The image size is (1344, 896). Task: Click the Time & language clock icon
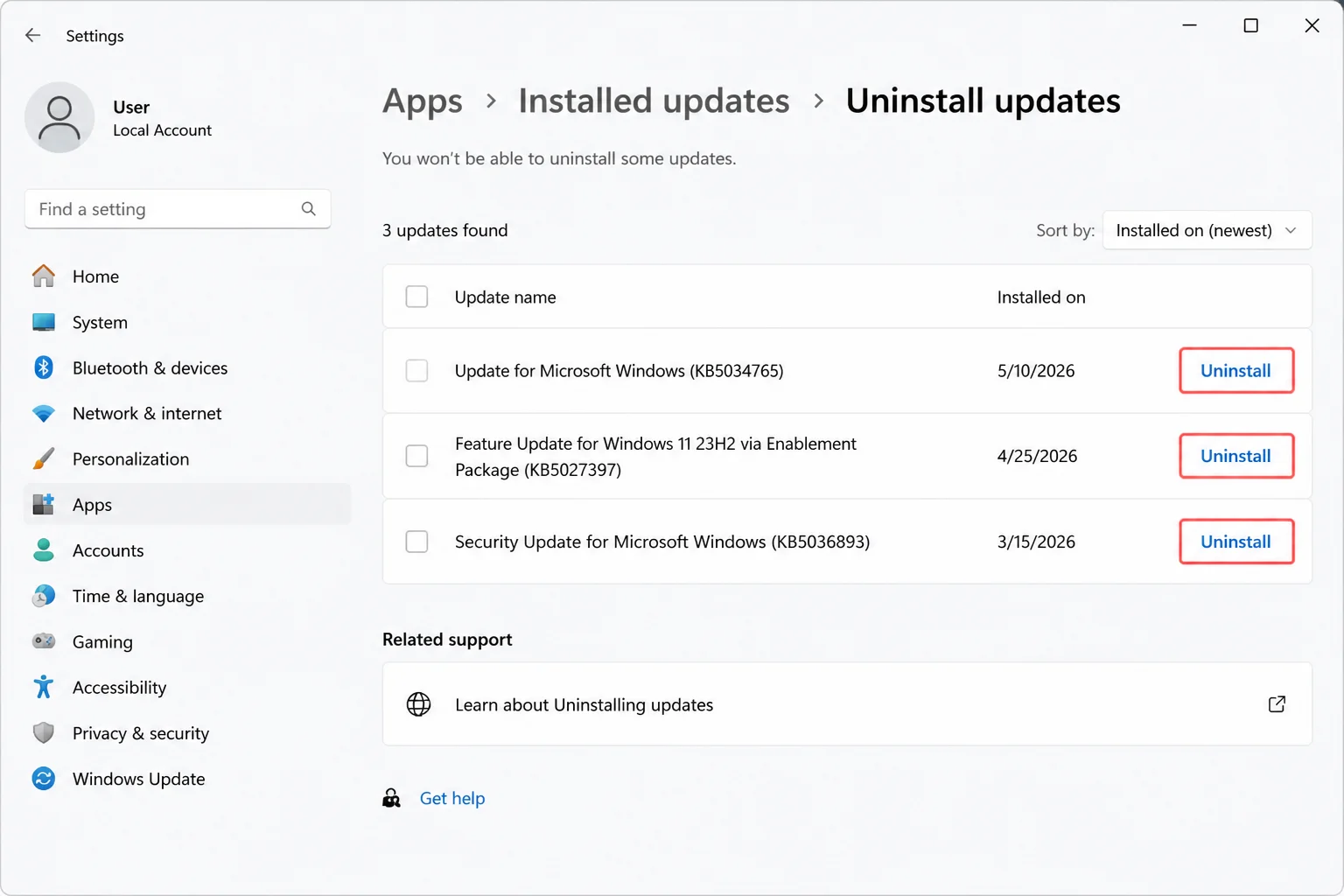coord(44,596)
